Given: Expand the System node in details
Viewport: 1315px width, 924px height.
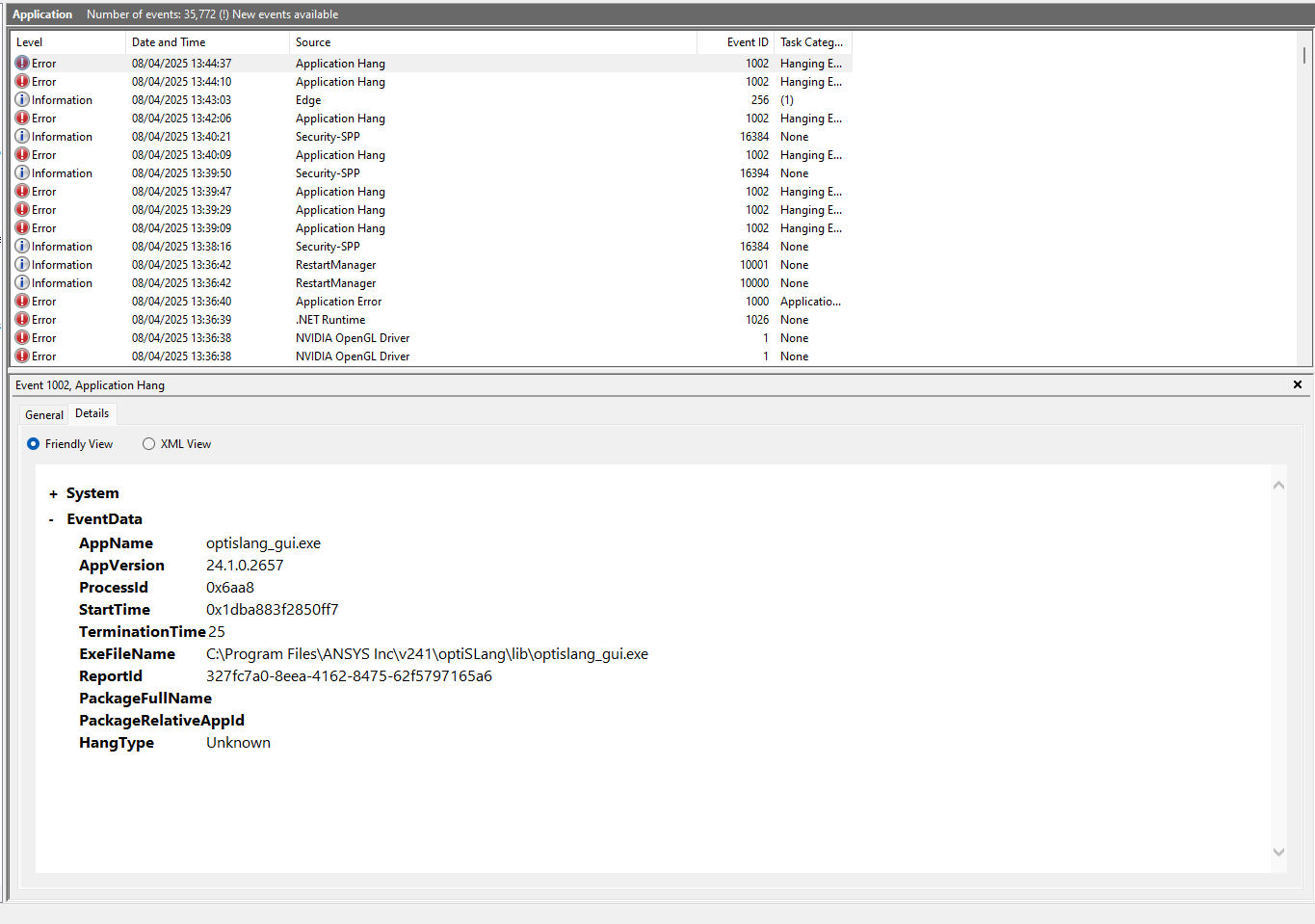Looking at the screenshot, I should pyautogui.click(x=53, y=494).
